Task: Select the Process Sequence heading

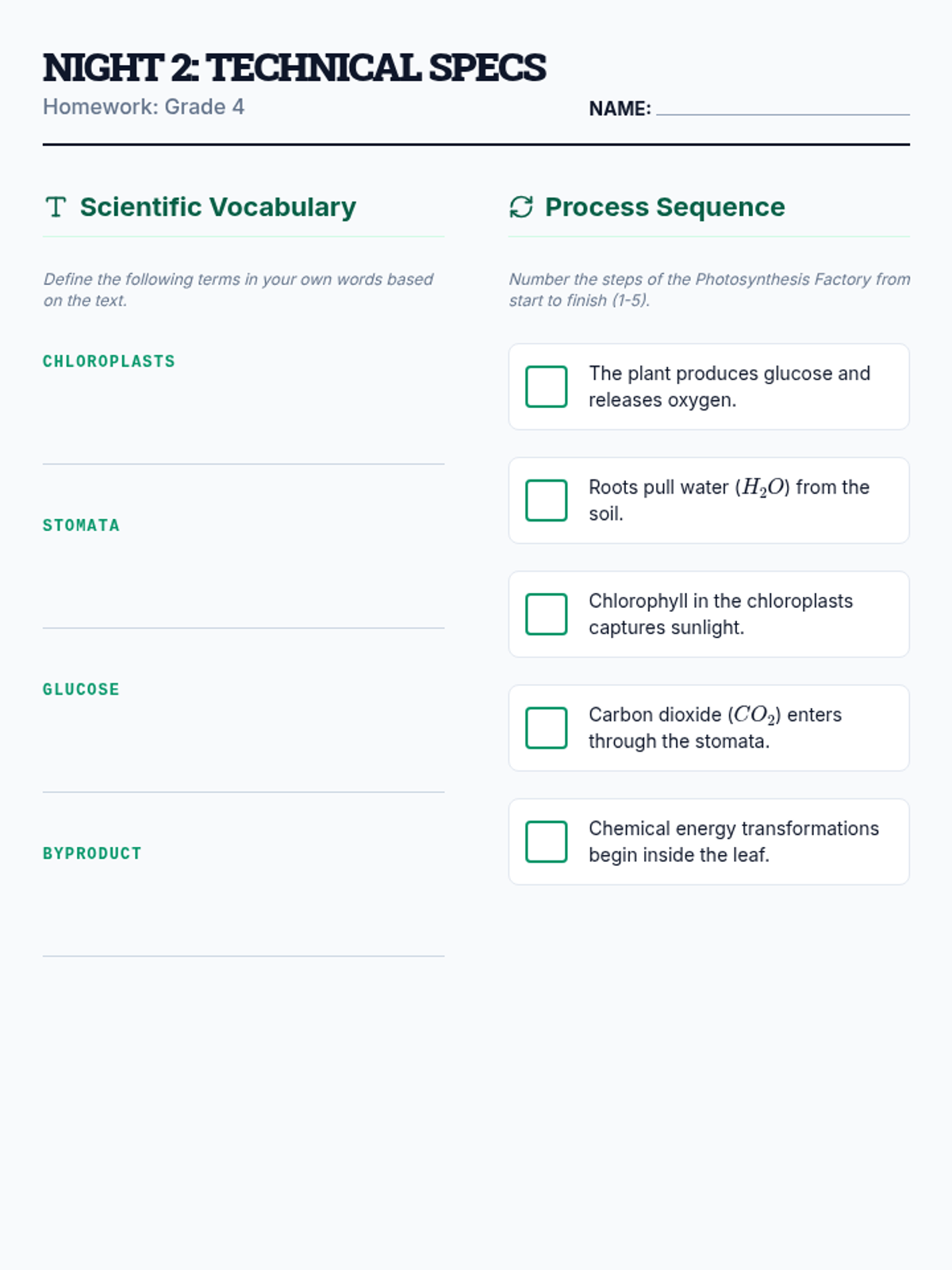Action: (665, 207)
